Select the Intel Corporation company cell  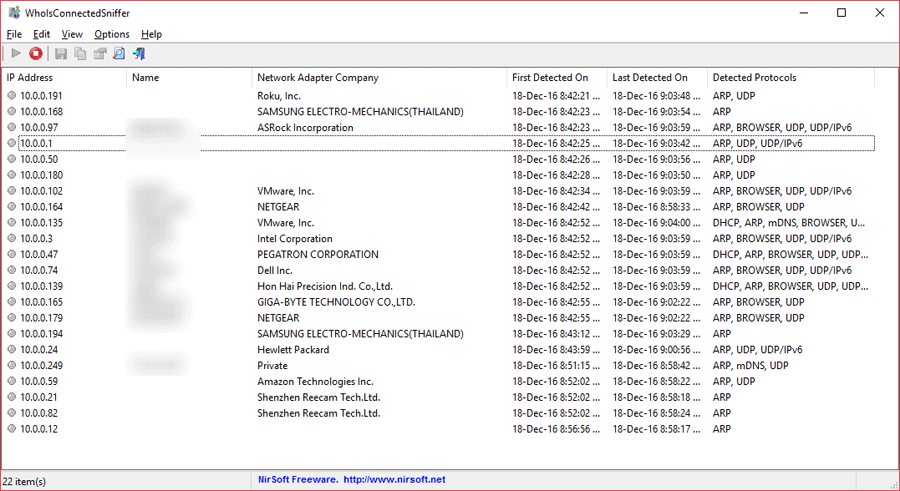(295, 238)
